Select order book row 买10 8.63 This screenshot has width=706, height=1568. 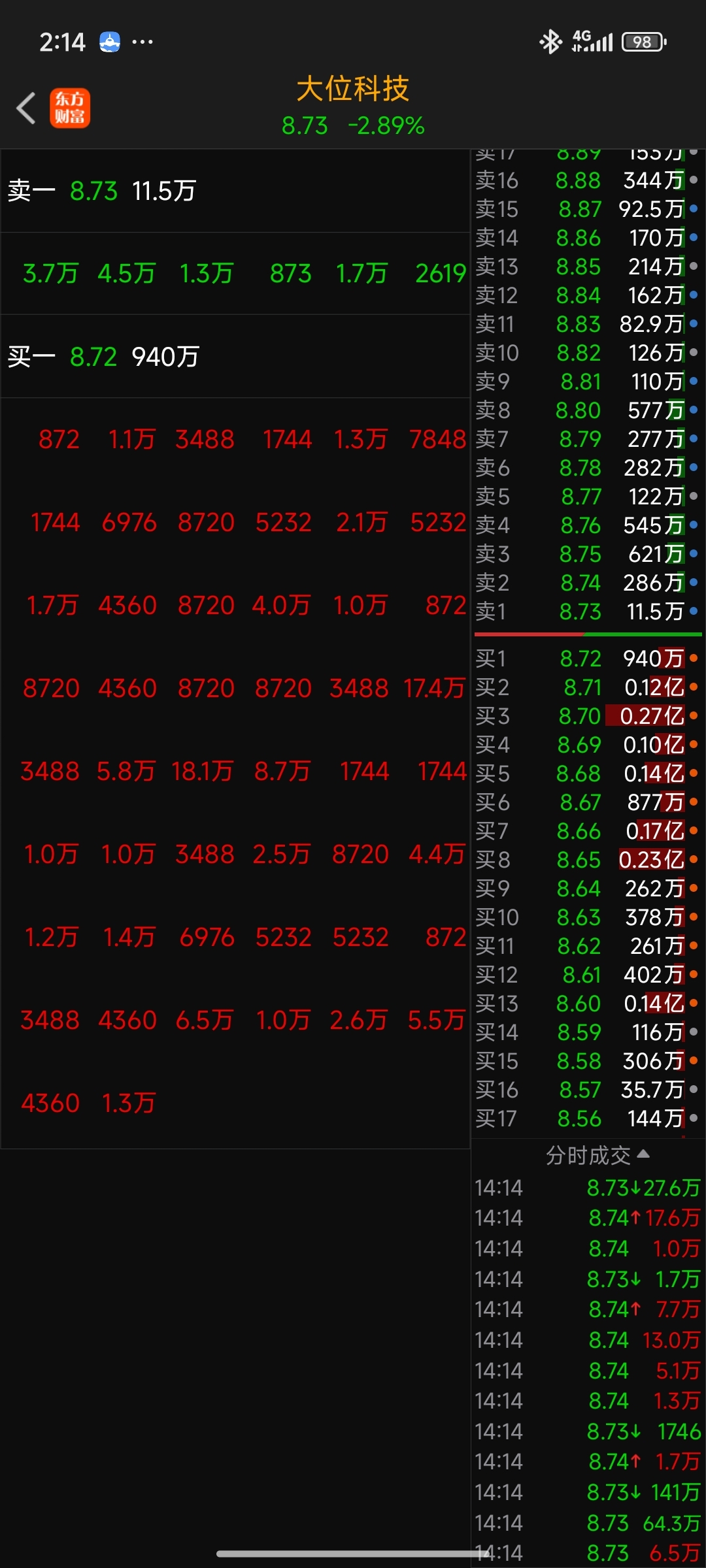coord(587,917)
